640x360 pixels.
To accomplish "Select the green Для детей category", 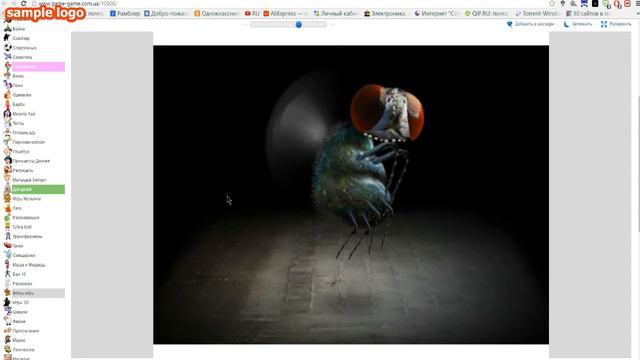I will click(38, 189).
